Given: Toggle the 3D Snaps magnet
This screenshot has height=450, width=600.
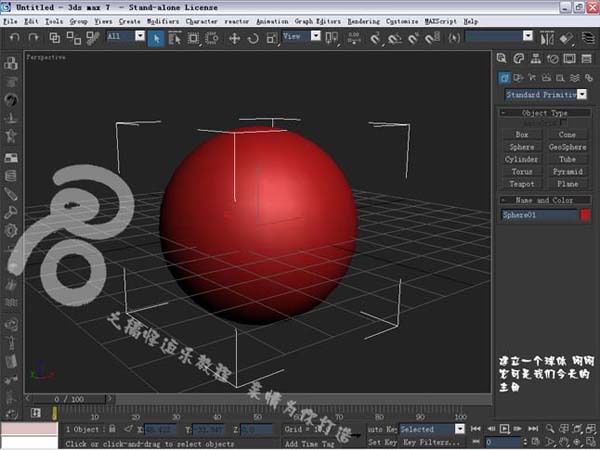Looking at the screenshot, I should click(375, 38).
